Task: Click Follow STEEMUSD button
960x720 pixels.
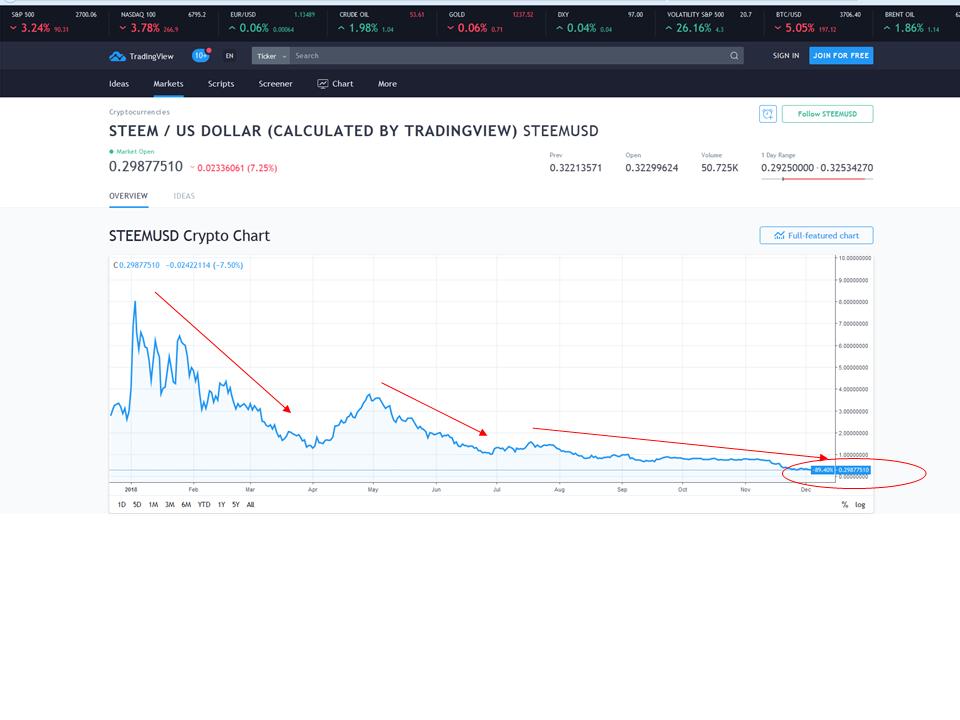Action: pyautogui.click(x=827, y=114)
